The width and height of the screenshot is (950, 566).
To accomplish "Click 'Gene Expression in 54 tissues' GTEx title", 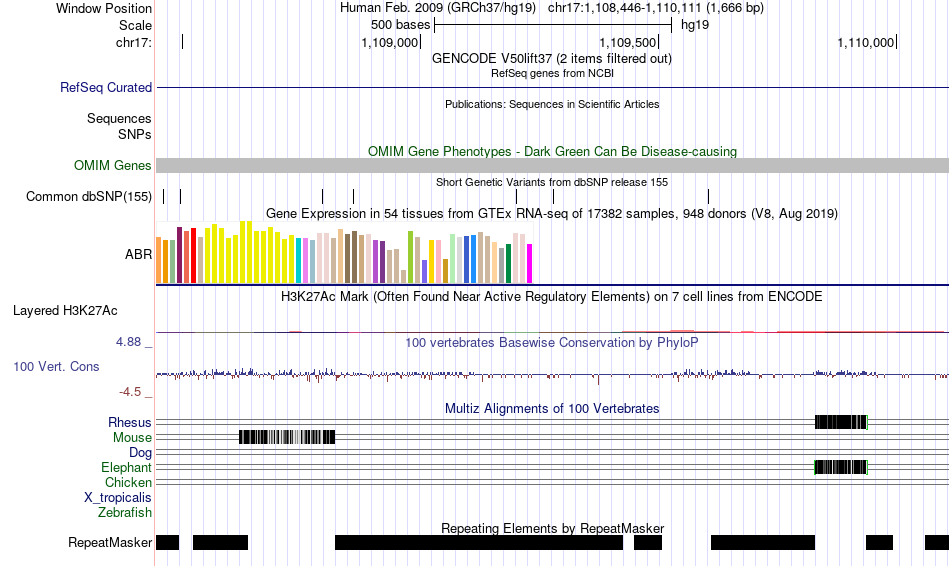I will [552, 213].
